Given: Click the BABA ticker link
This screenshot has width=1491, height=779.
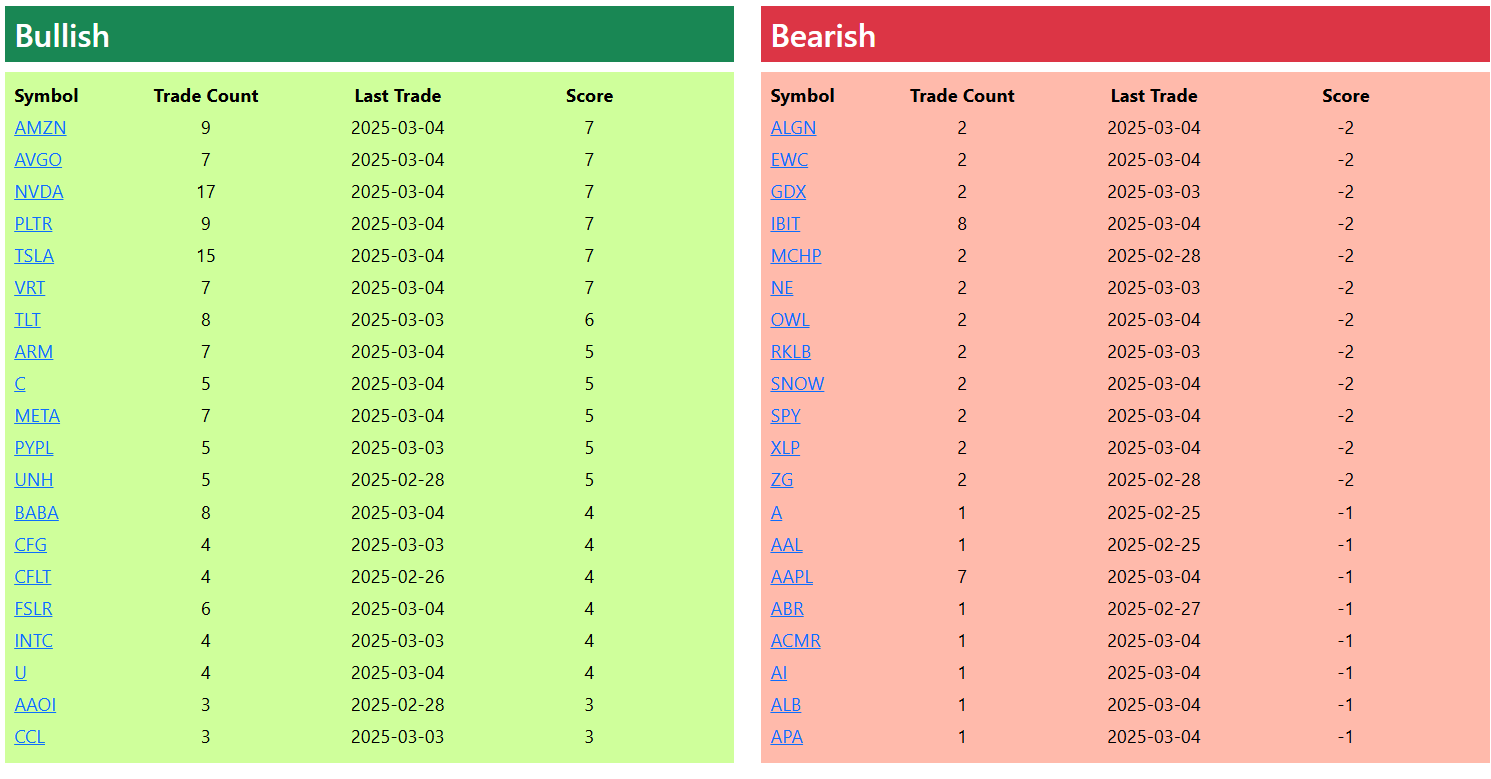Looking at the screenshot, I should pyautogui.click(x=36, y=513).
